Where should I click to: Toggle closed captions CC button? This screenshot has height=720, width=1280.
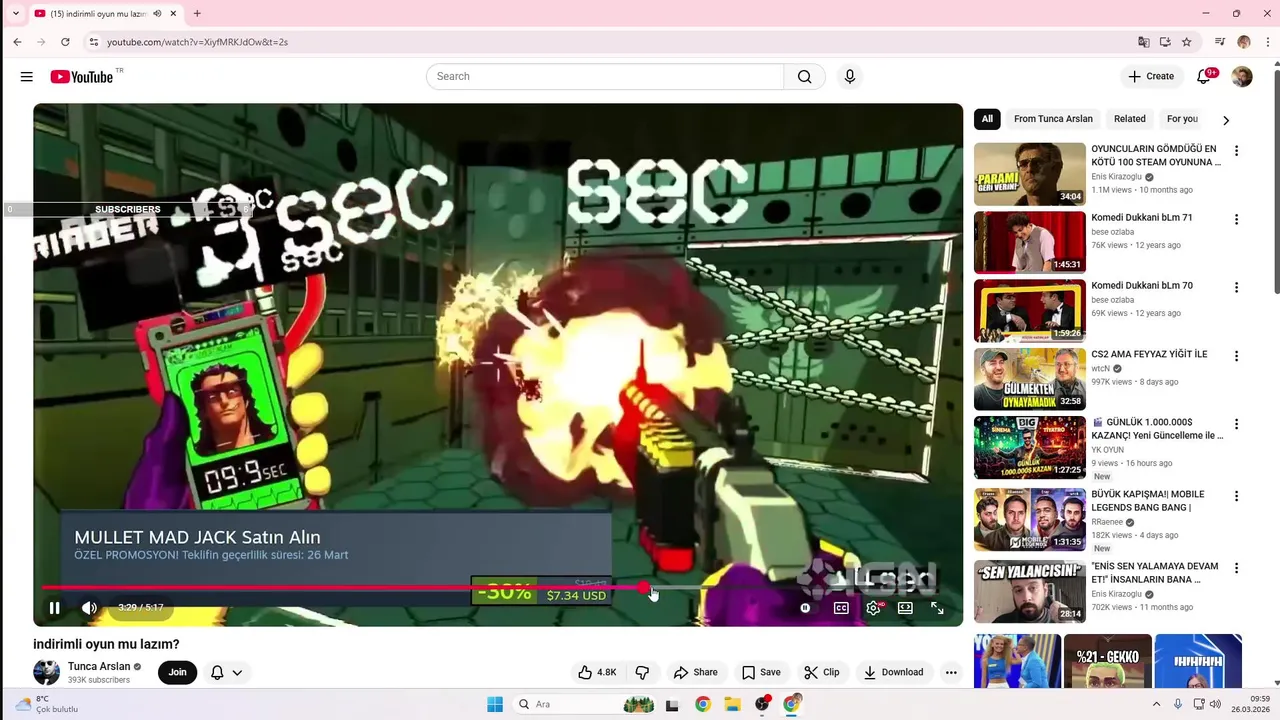click(x=841, y=608)
